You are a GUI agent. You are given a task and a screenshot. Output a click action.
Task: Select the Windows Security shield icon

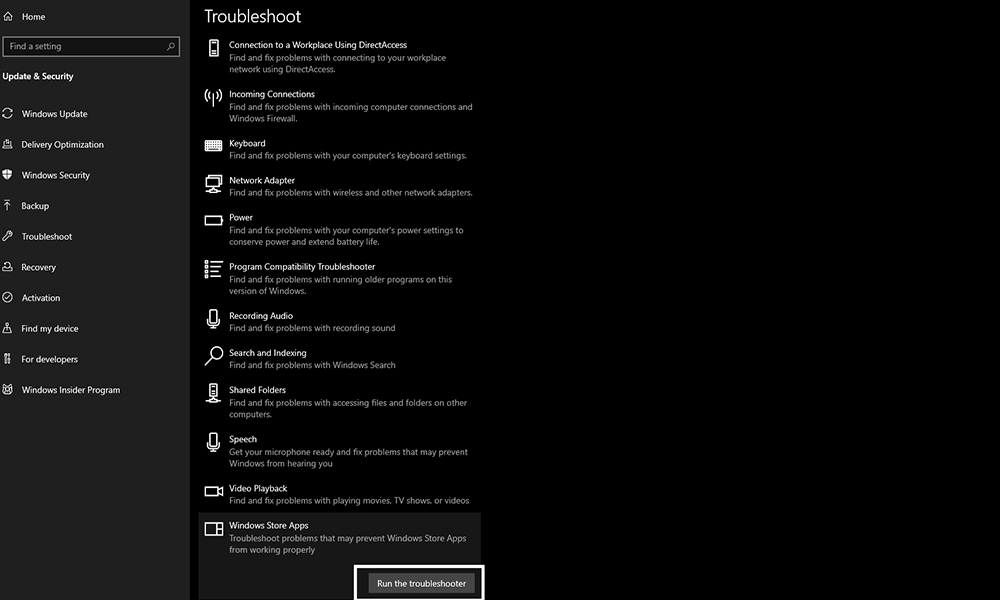8,175
